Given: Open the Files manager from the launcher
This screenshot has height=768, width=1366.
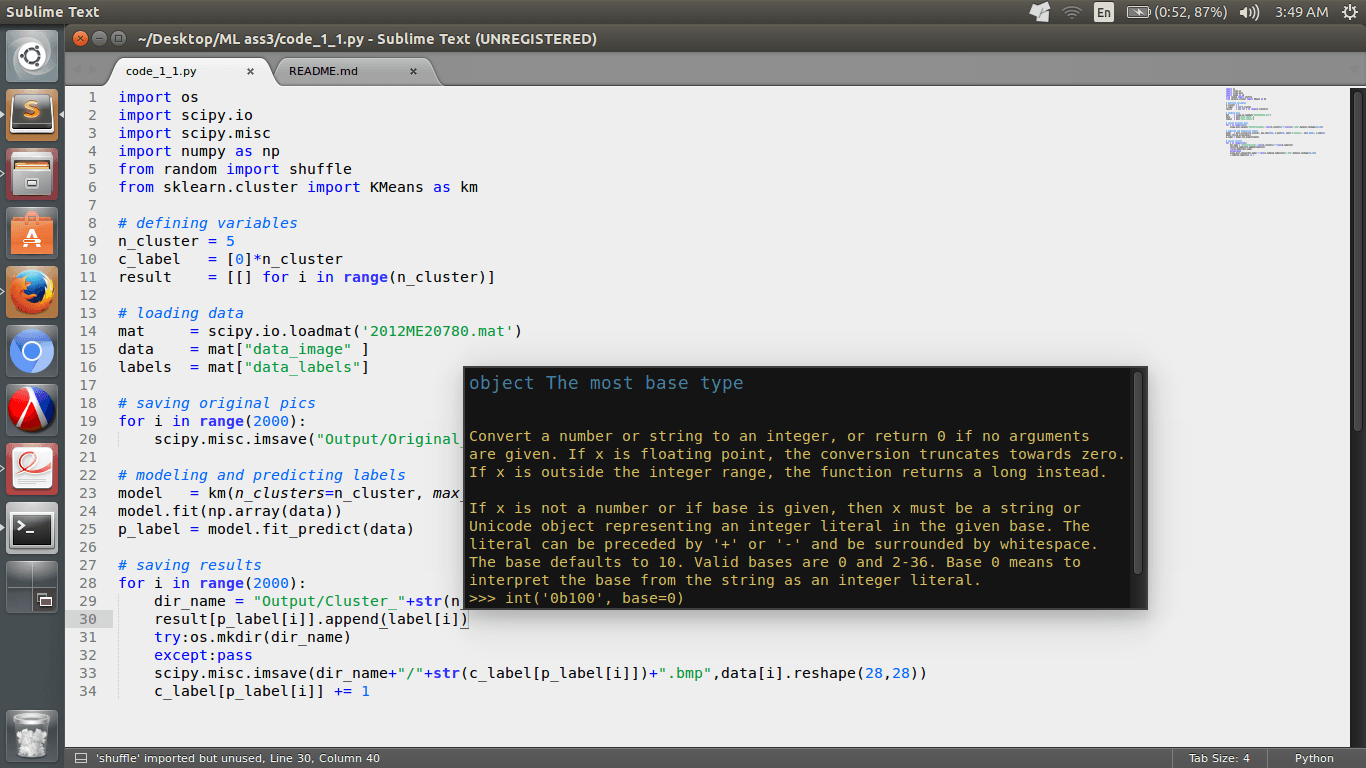Looking at the screenshot, I should tap(32, 174).
